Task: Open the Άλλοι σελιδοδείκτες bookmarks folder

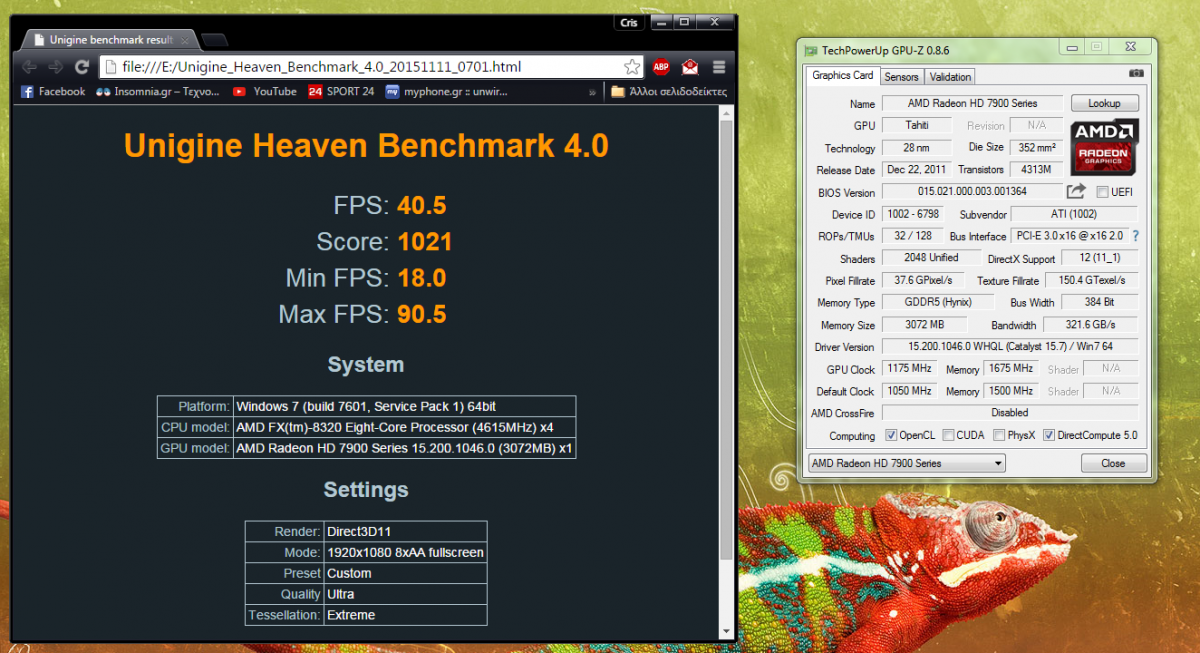Action: [669, 91]
